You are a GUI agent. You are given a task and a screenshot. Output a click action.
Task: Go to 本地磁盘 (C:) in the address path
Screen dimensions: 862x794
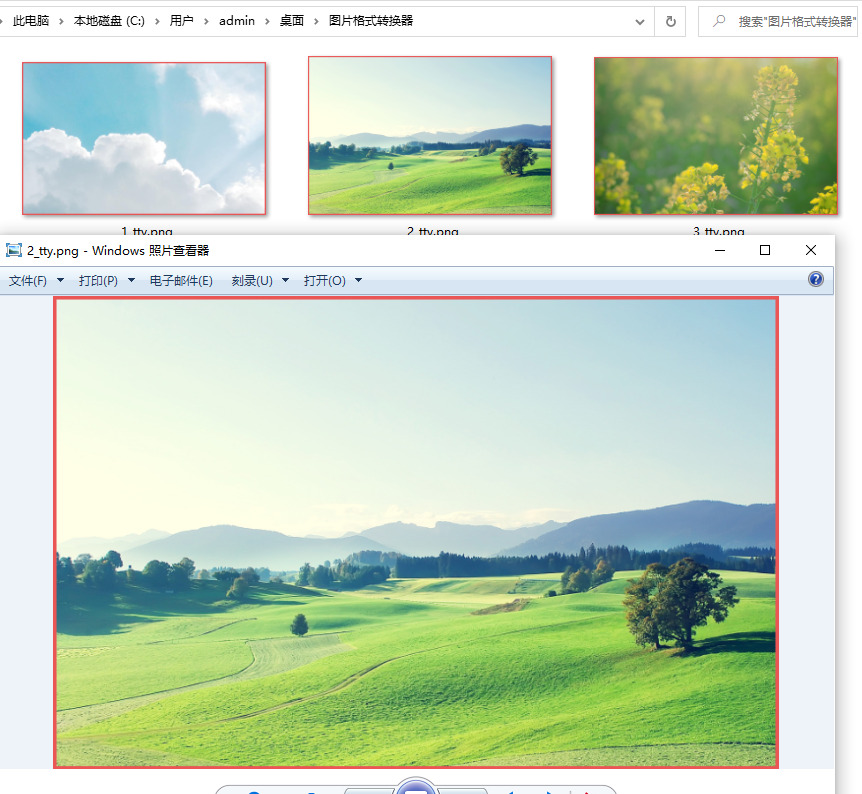click(109, 21)
